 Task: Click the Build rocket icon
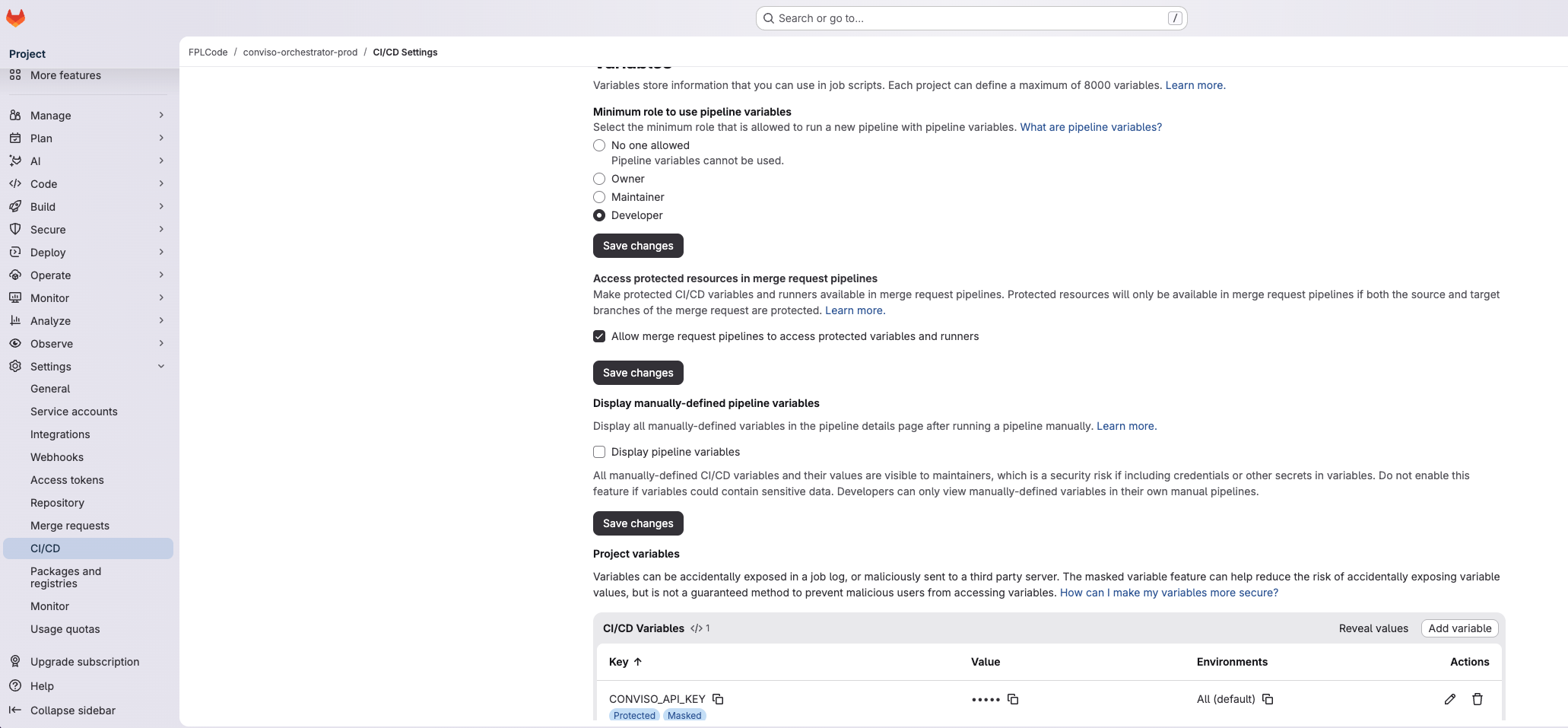point(15,207)
